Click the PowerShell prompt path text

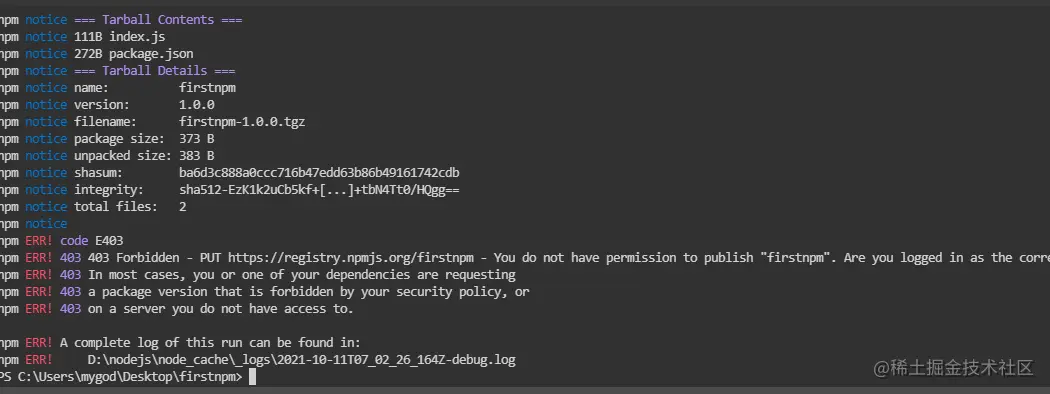tap(130, 377)
